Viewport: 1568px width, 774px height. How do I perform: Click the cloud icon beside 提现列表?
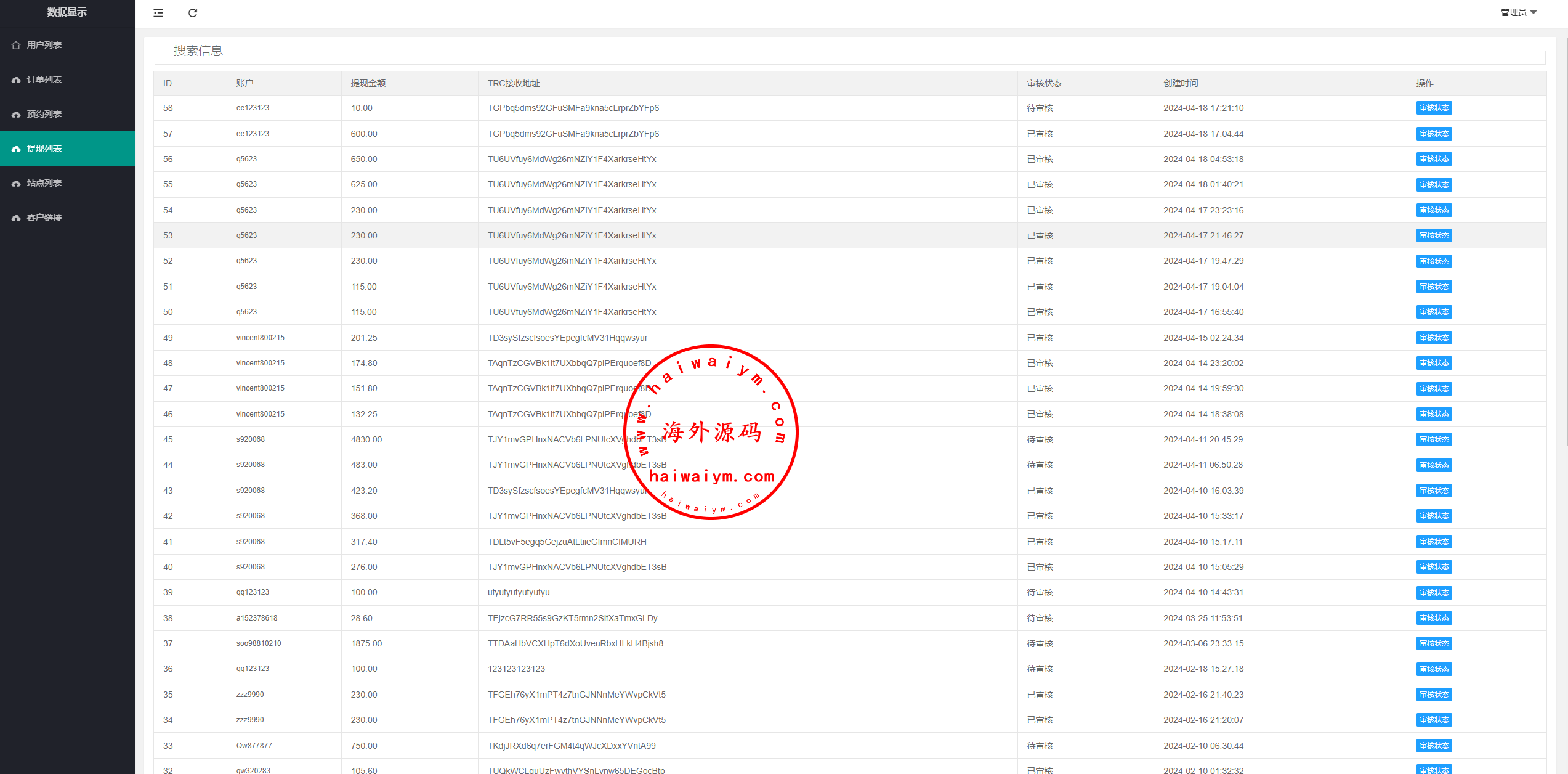16,149
